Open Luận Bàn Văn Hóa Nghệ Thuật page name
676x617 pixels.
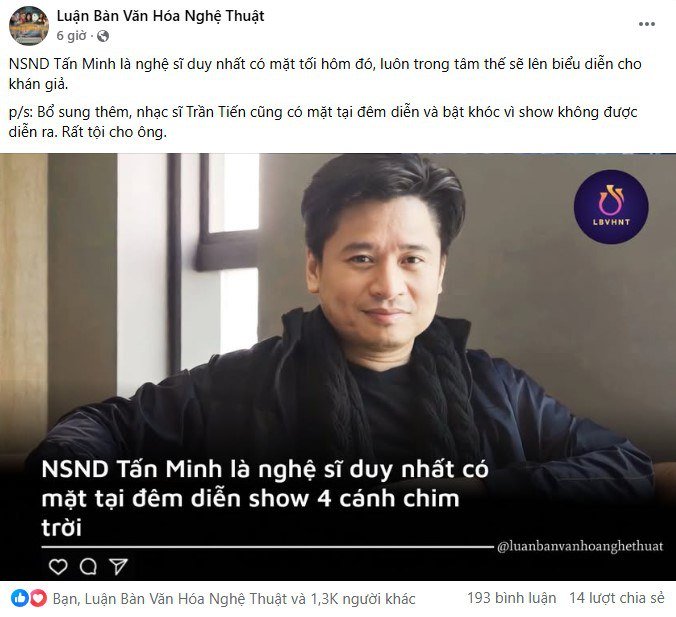point(160,16)
